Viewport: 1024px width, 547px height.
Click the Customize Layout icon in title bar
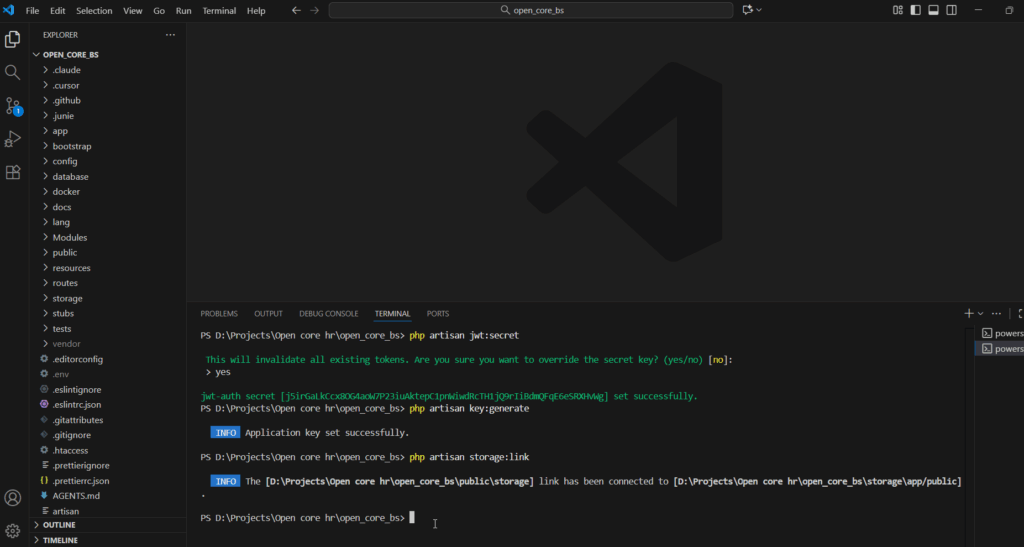click(897, 10)
